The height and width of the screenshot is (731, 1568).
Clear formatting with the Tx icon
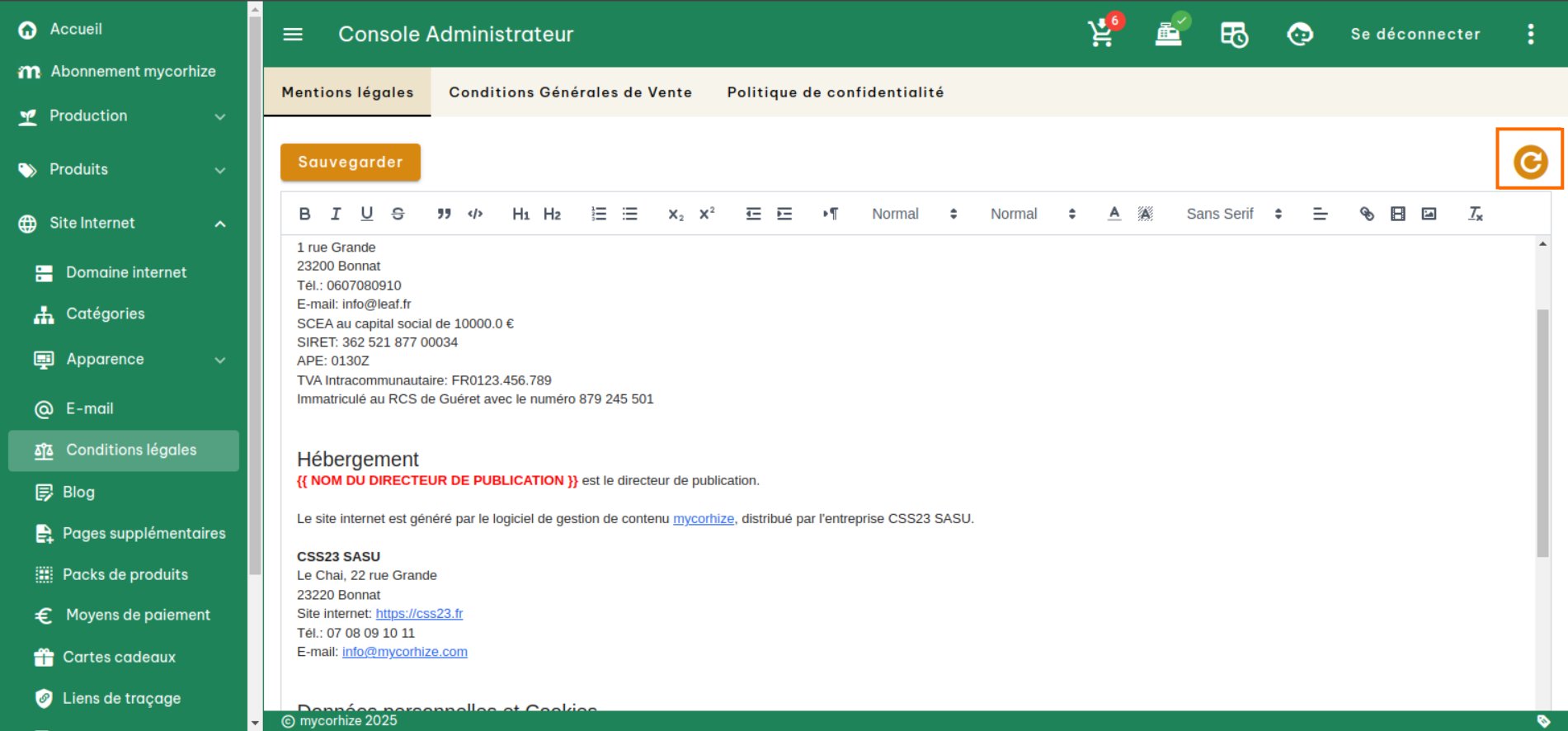1476,214
